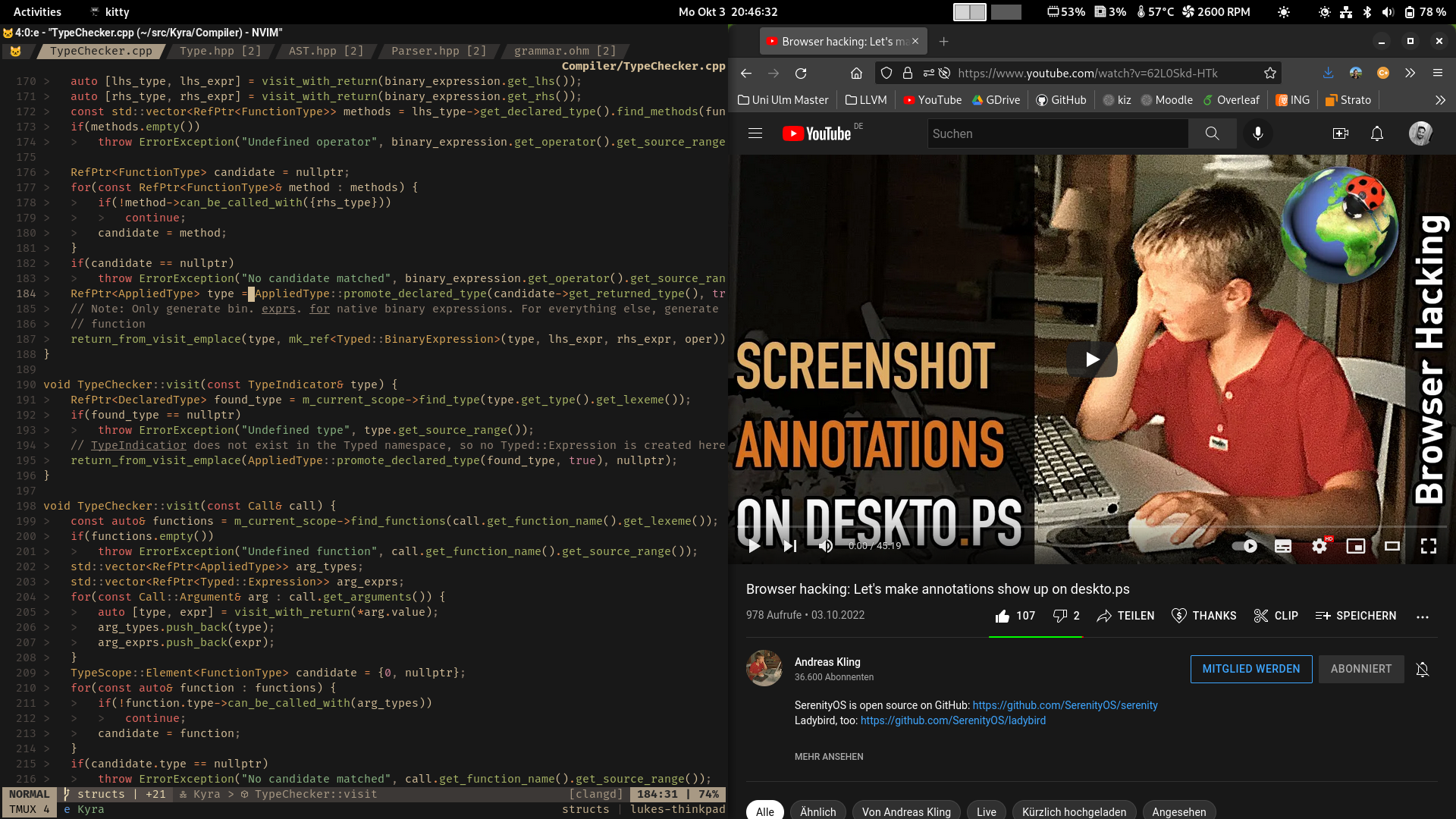This screenshot has width=1456, height=819.
Task: Like the video with thumbs up
Action: pyautogui.click(x=1003, y=616)
